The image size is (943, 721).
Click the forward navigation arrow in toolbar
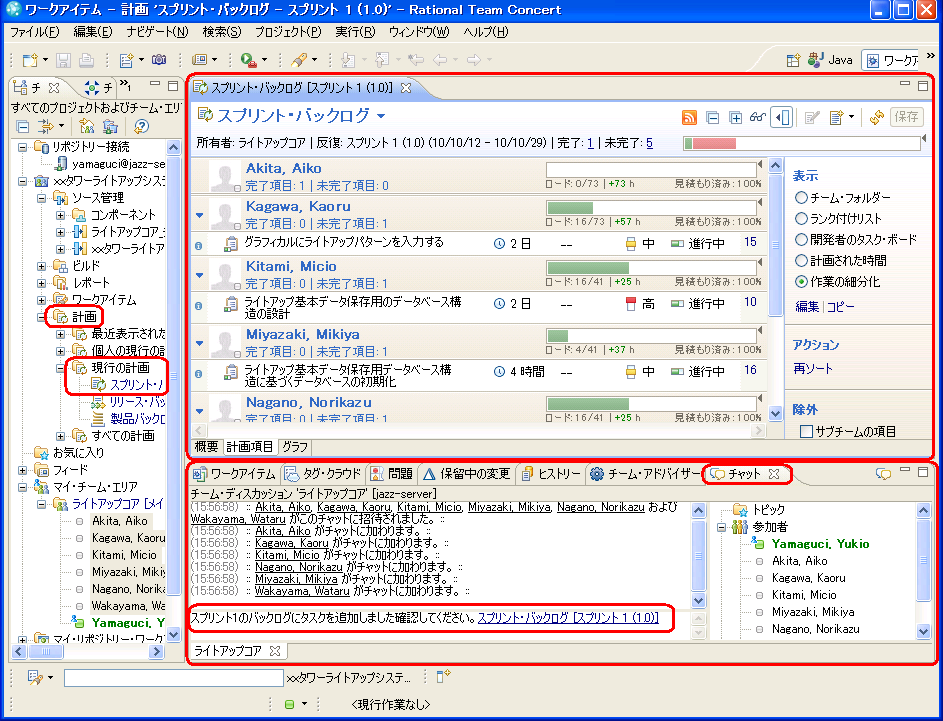474,60
